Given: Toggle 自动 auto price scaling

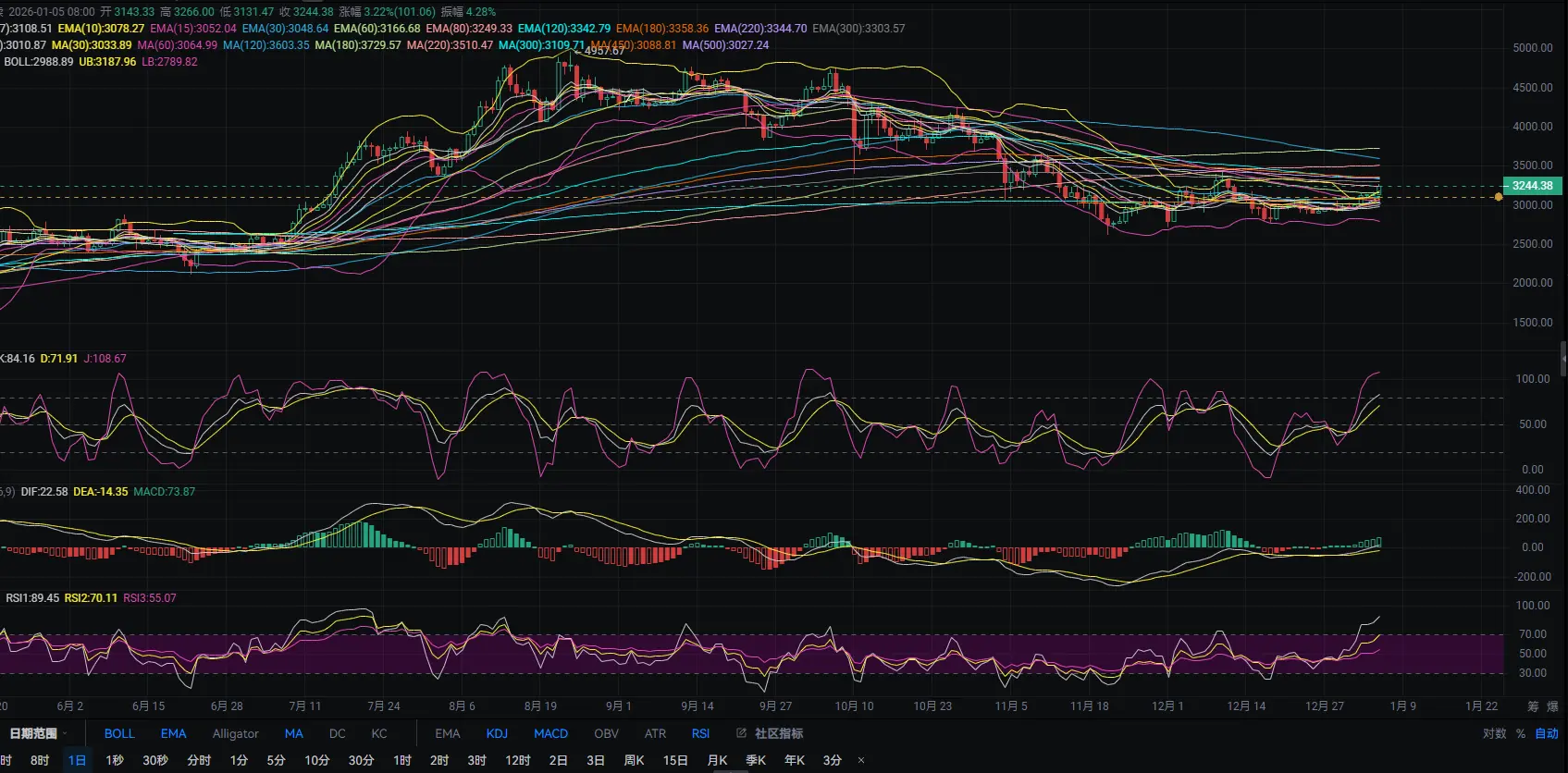Looking at the screenshot, I should (x=1547, y=733).
